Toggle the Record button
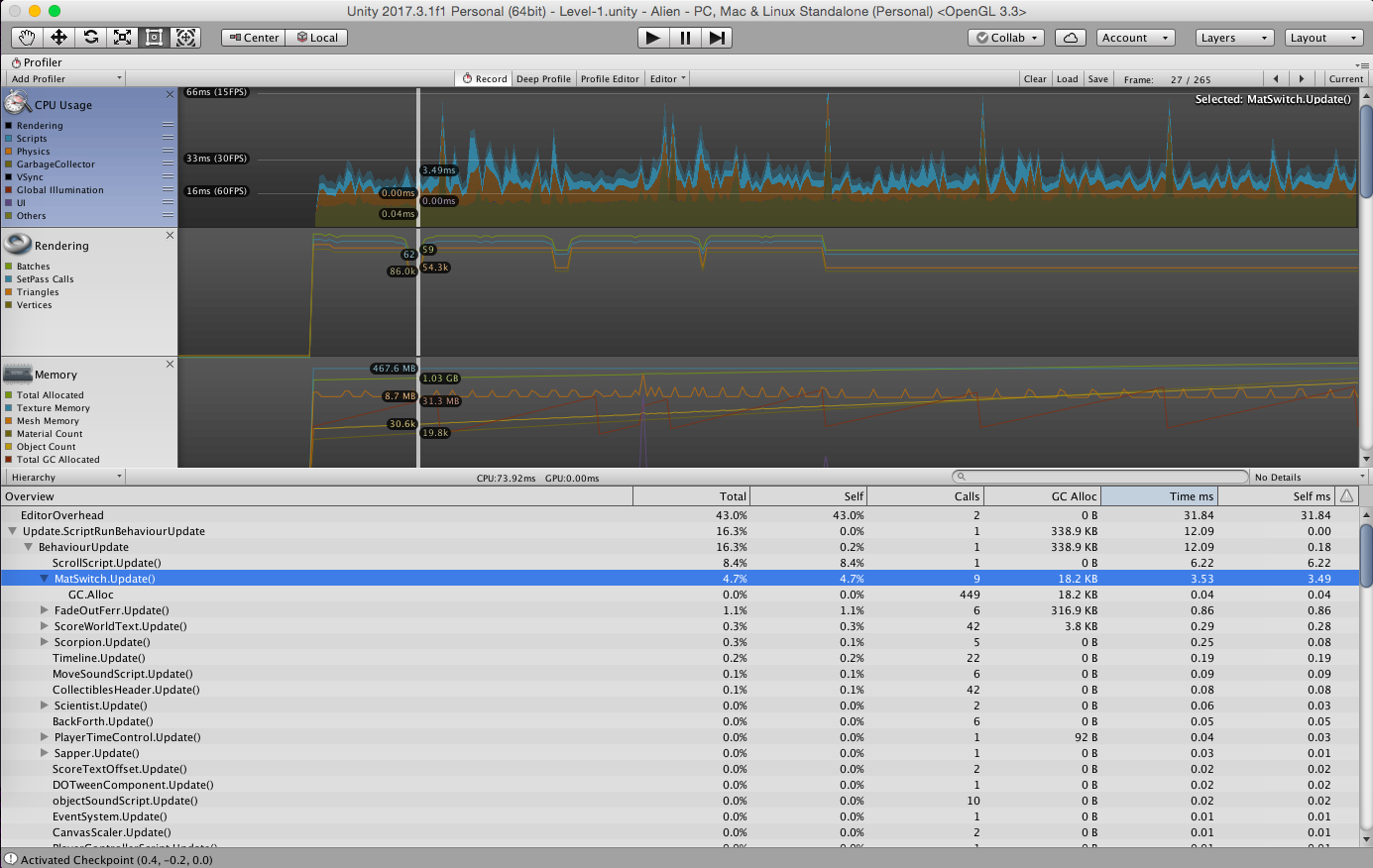1373x868 pixels. click(485, 78)
